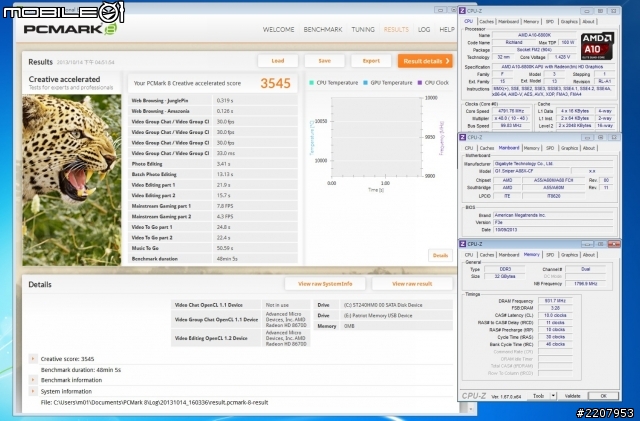640x421 pixels.
Task: Click the Load results button
Action: tap(278, 61)
